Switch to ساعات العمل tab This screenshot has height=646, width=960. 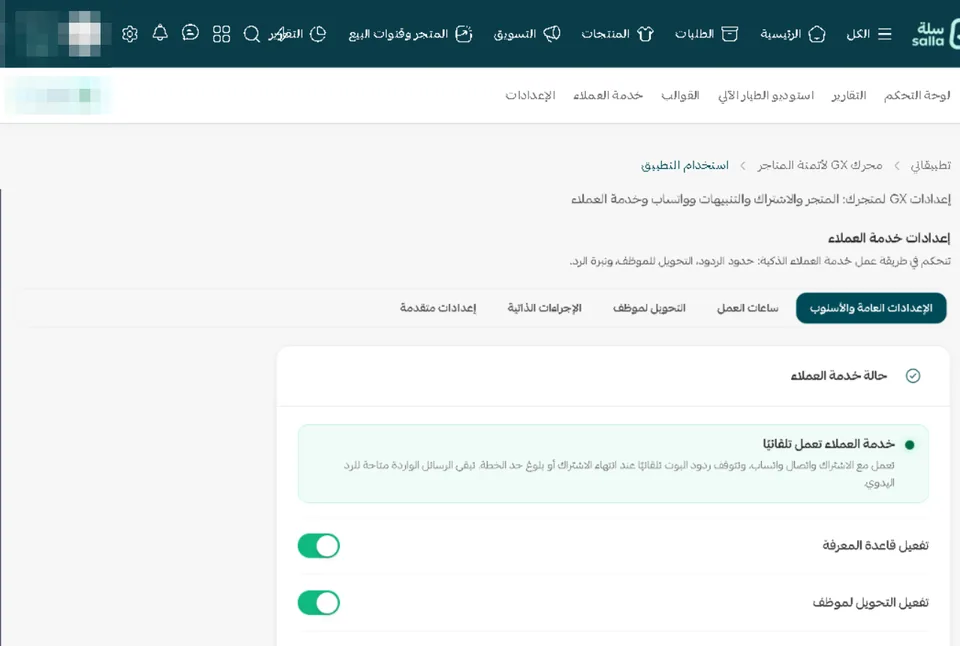pyautogui.click(x=748, y=308)
